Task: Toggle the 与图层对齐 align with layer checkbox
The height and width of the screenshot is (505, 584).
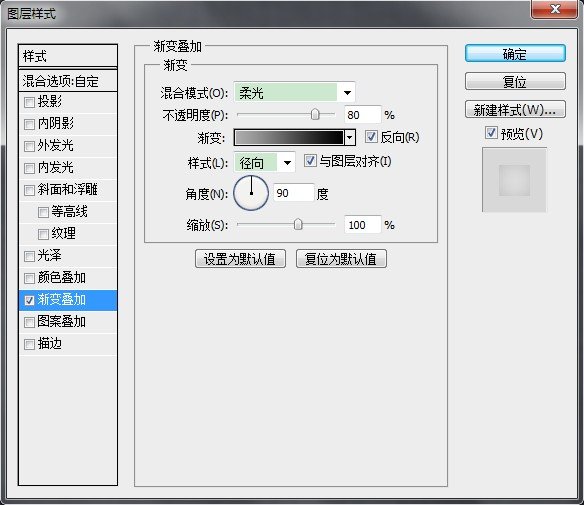Action: point(310,161)
